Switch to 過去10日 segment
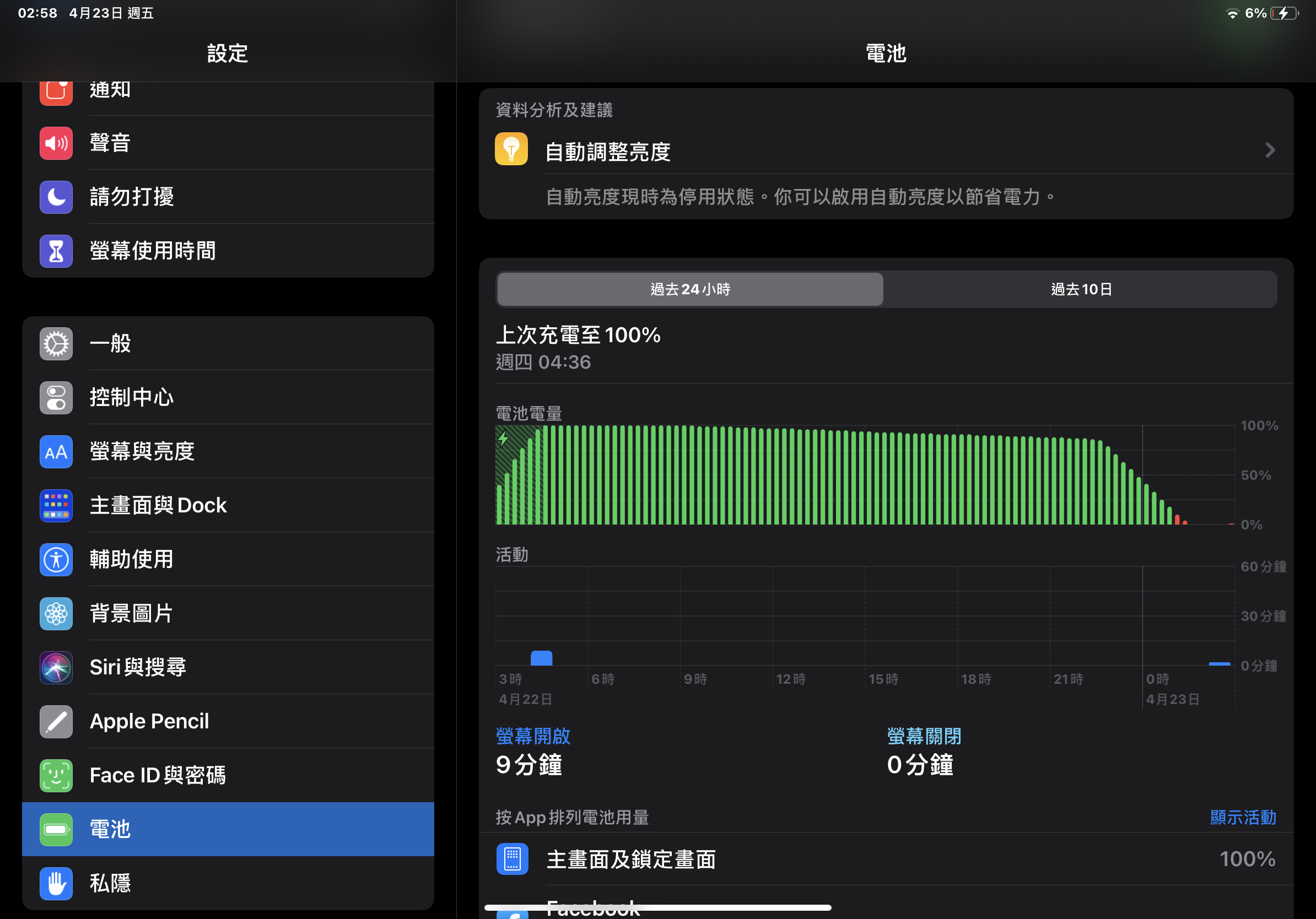The height and width of the screenshot is (919, 1316). [x=1081, y=289]
